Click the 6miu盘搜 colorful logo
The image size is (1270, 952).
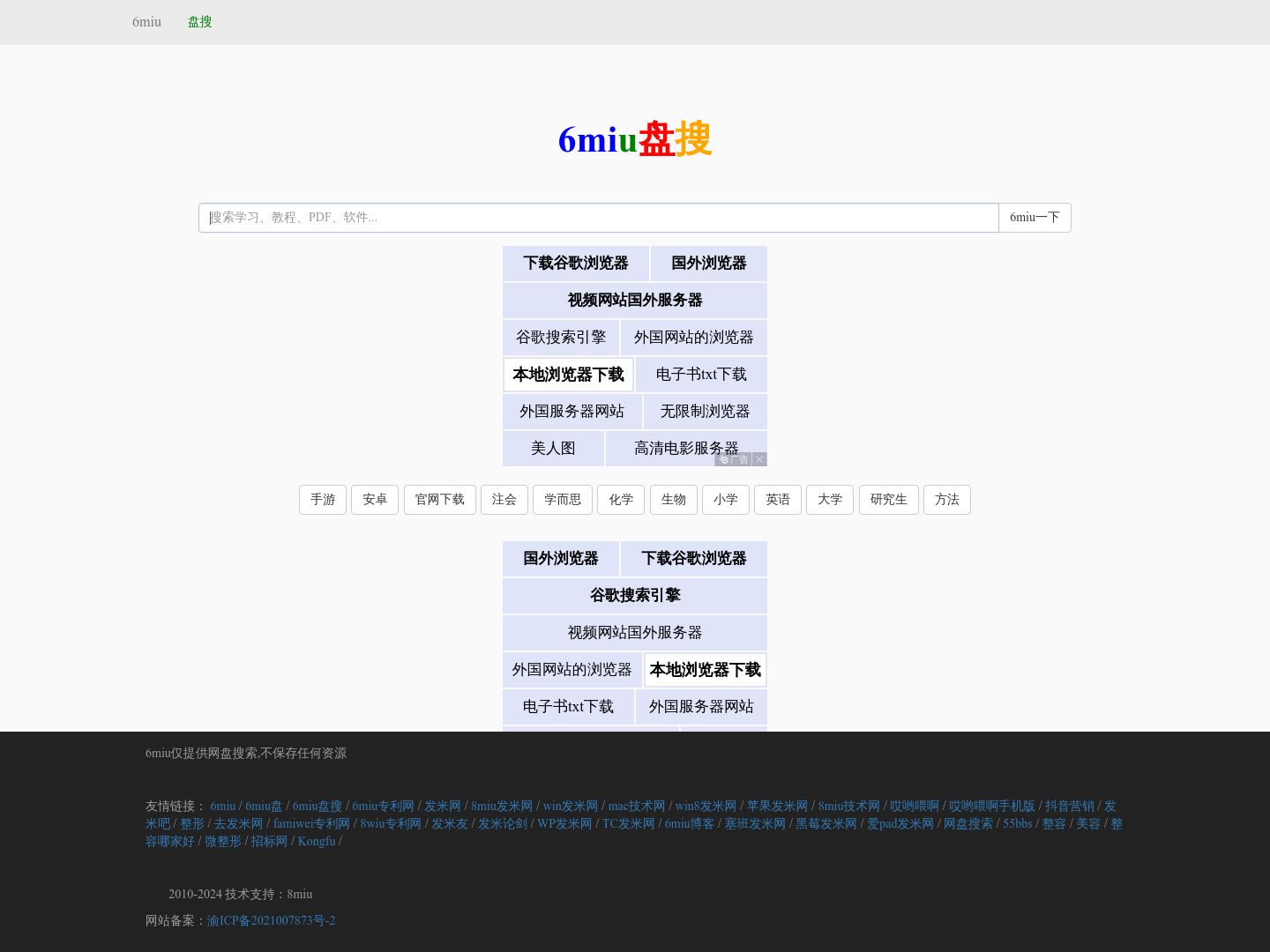coord(635,139)
